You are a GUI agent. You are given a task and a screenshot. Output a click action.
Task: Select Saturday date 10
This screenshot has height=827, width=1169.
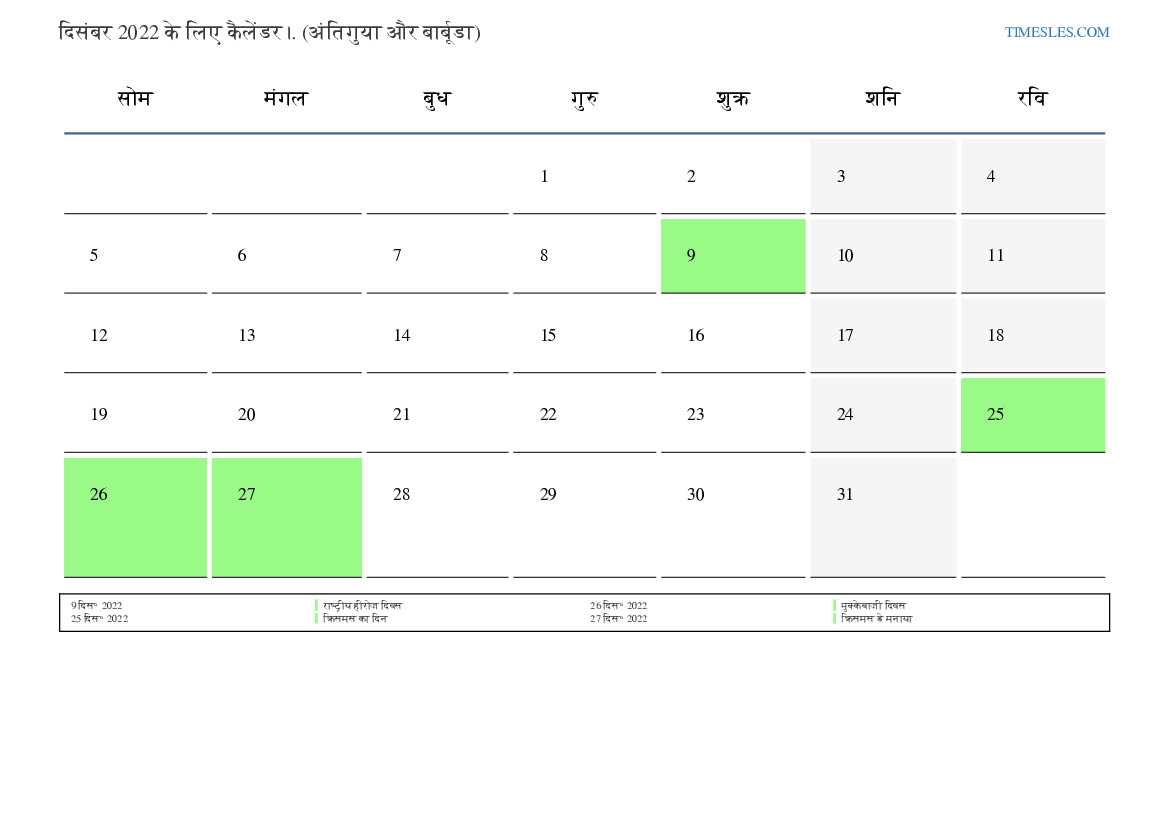(x=845, y=256)
